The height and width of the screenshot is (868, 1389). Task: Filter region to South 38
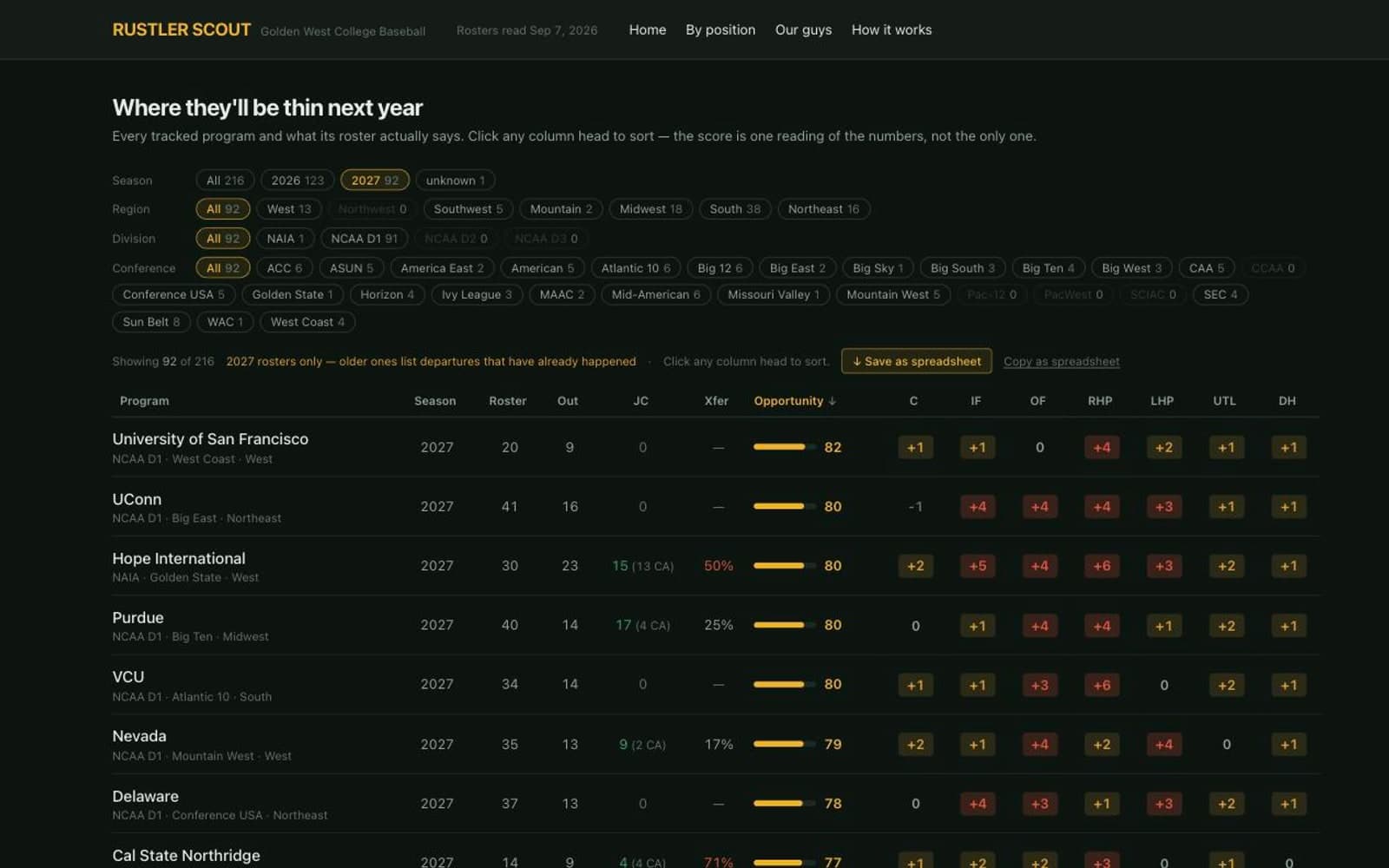734,209
